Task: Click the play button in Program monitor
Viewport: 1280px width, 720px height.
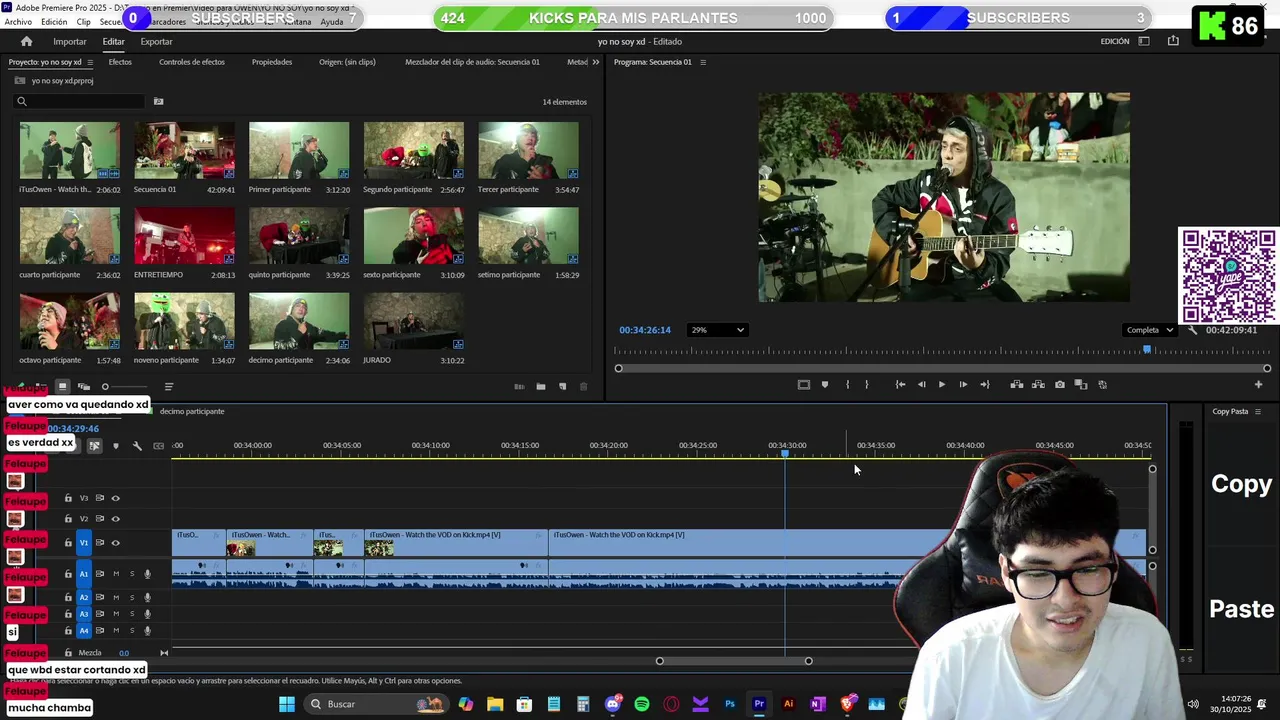Action: [x=941, y=384]
